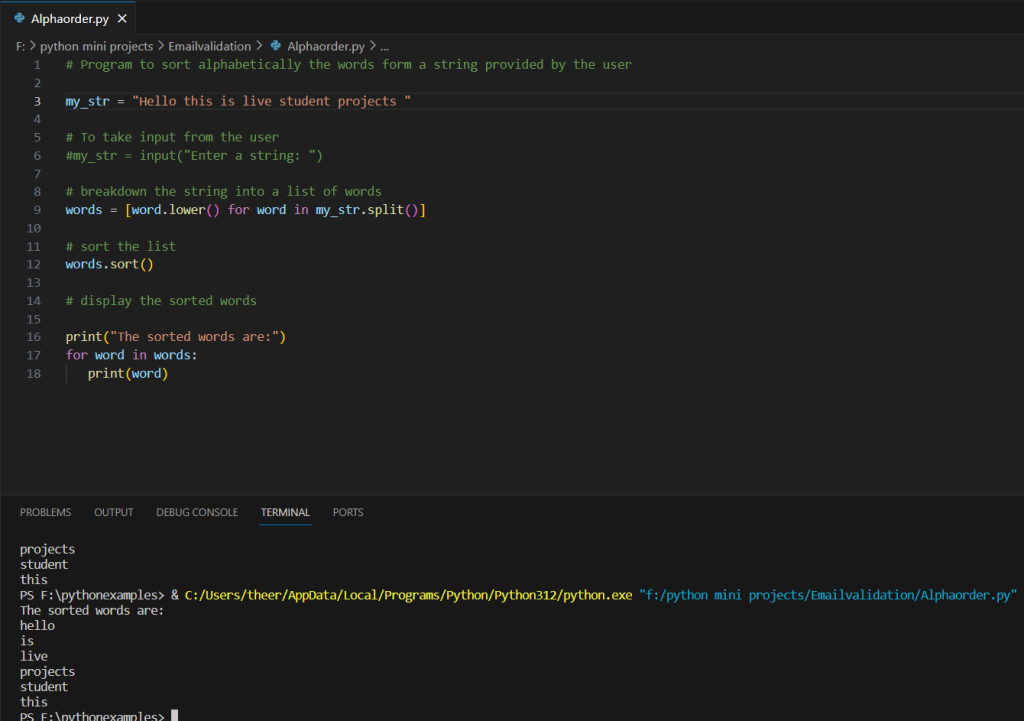Focus the terminal prompt cursor at bottom
Viewport: 1024px width, 721px height.
point(174,716)
